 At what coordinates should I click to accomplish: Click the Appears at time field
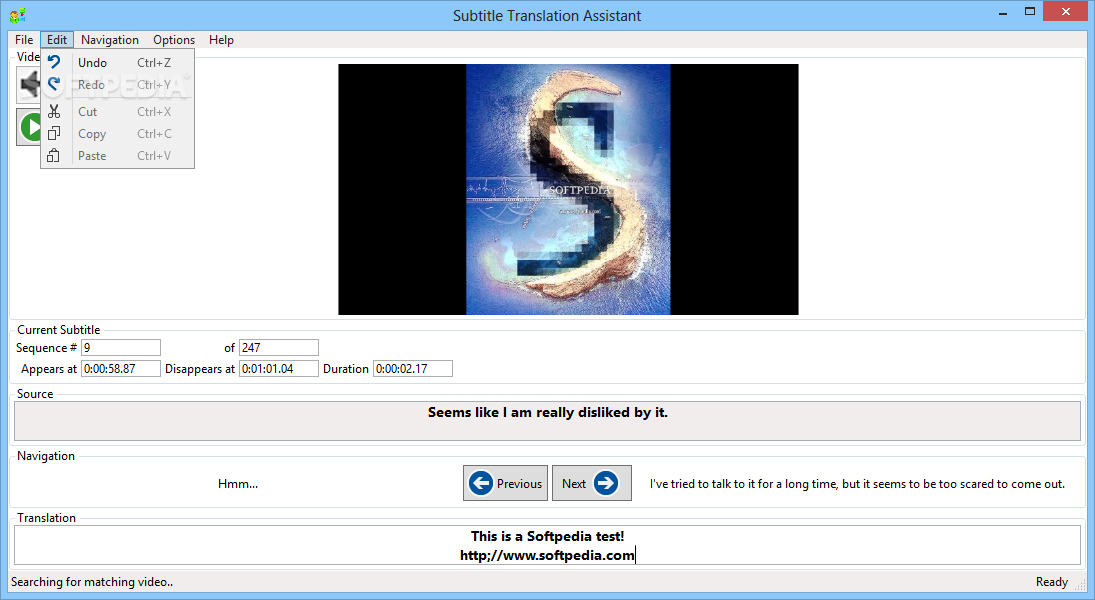121,369
